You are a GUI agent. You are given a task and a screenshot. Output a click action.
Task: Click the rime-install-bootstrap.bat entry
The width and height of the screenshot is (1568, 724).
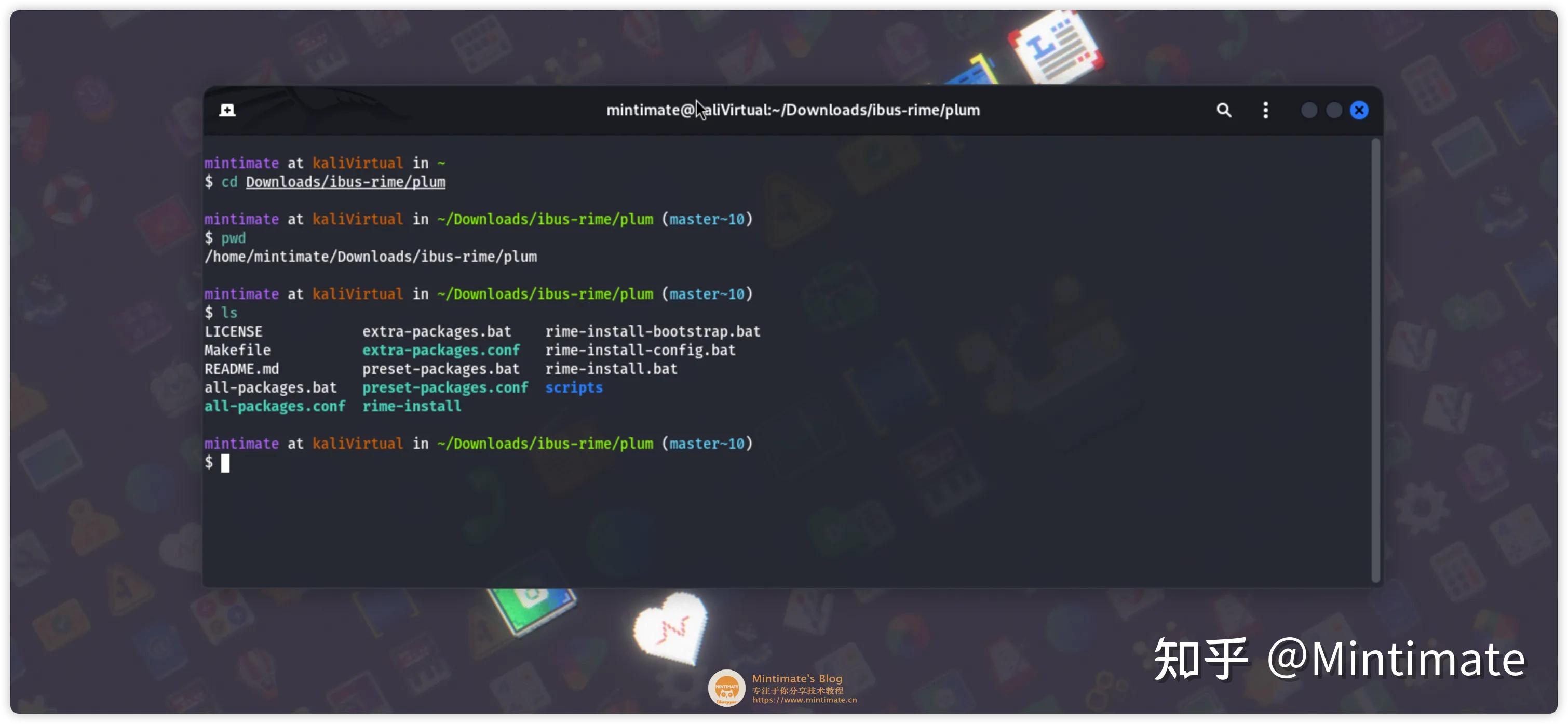(652, 332)
